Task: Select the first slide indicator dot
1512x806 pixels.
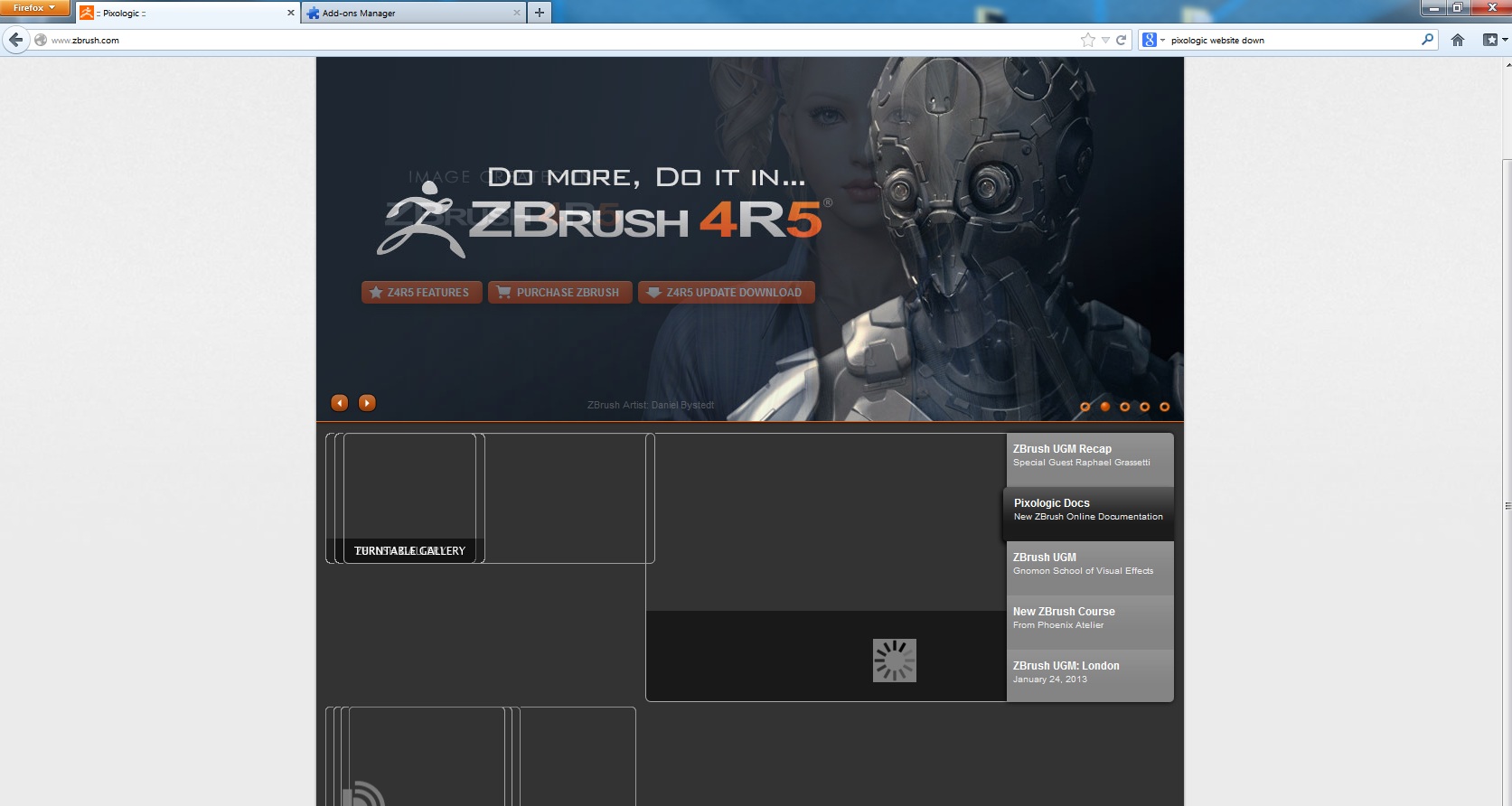Action: [1085, 407]
